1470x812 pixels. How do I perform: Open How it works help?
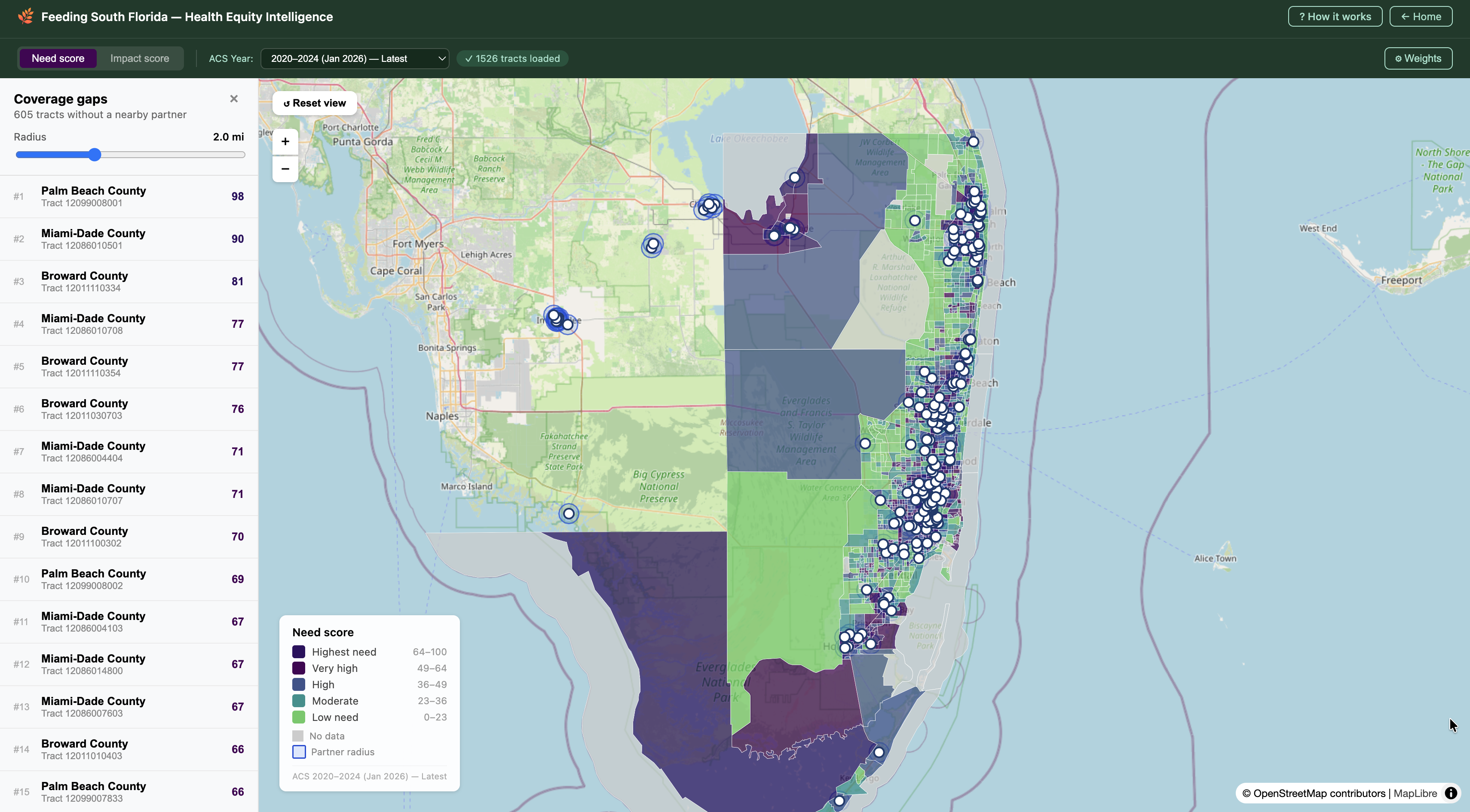tap(1335, 16)
